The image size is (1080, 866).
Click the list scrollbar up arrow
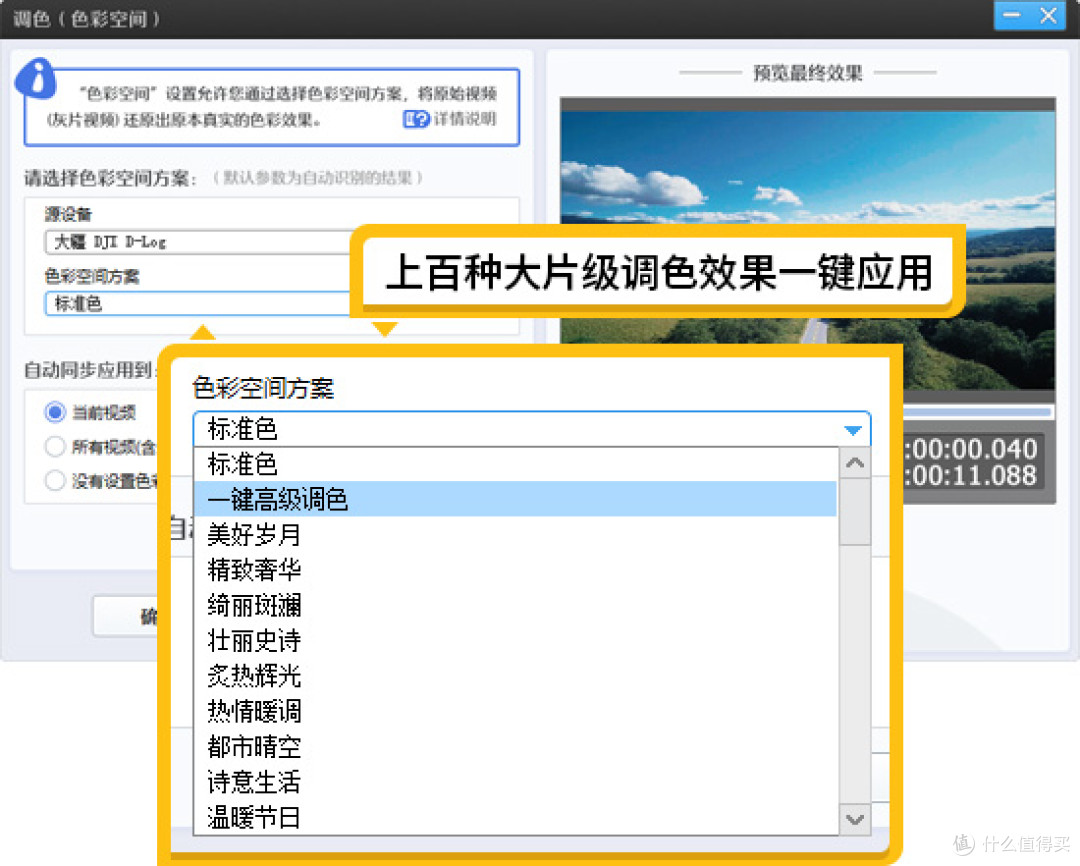pyautogui.click(x=855, y=463)
